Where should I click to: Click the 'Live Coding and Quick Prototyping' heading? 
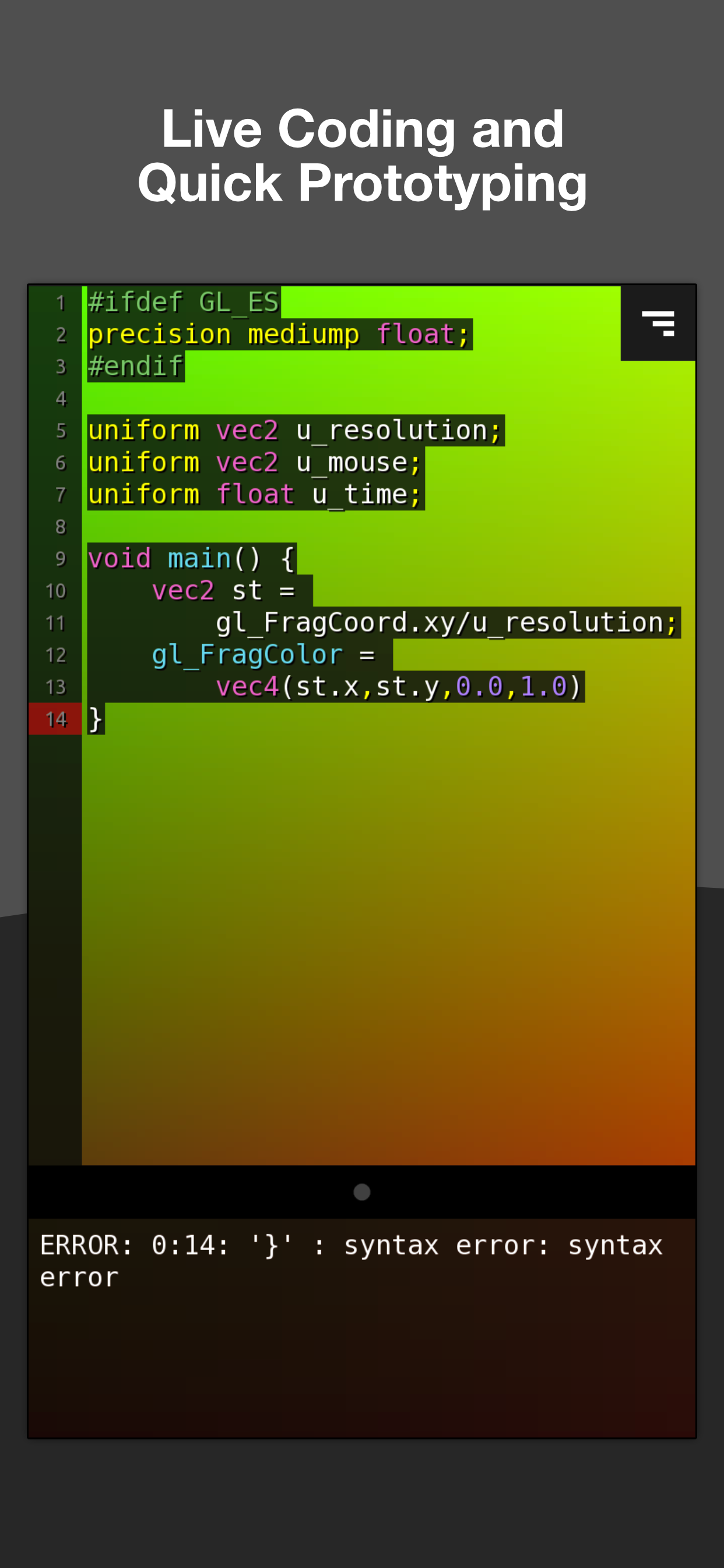[362, 155]
